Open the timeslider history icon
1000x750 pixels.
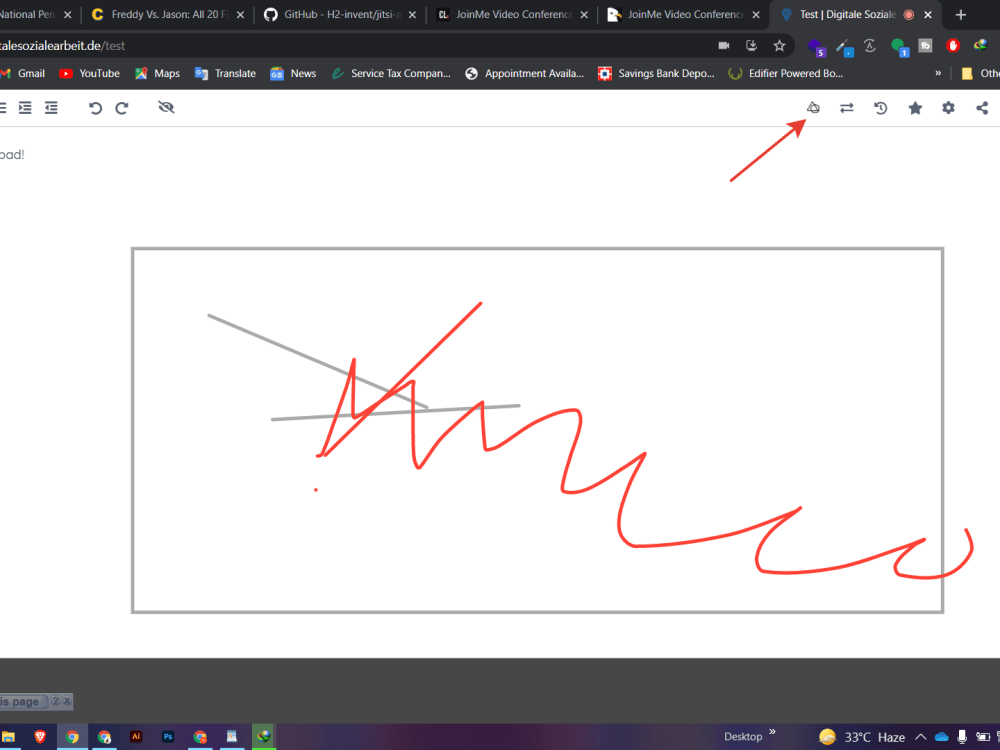(881, 108)
